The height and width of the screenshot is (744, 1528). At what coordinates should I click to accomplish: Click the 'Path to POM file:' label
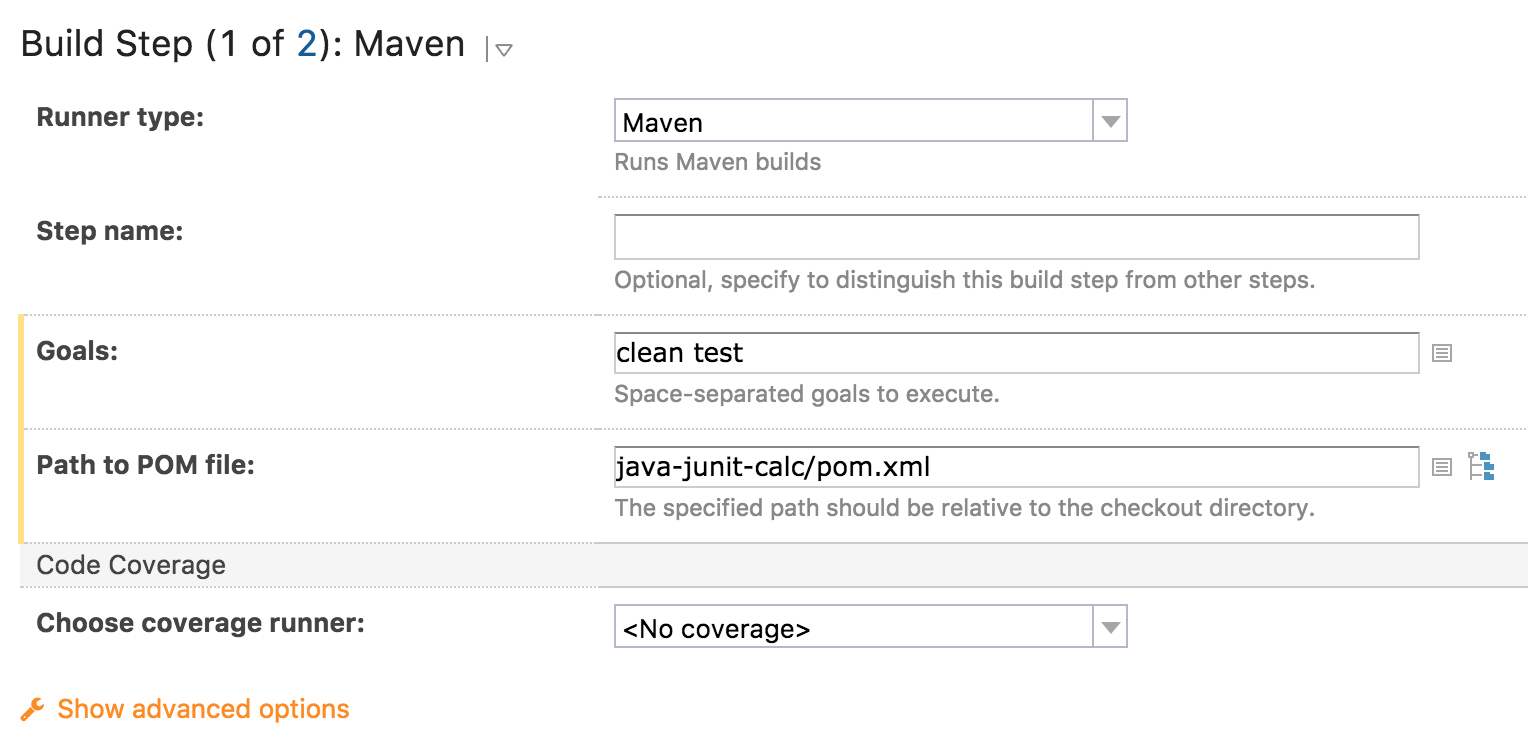pyautogui.click(x=146, y=465)
